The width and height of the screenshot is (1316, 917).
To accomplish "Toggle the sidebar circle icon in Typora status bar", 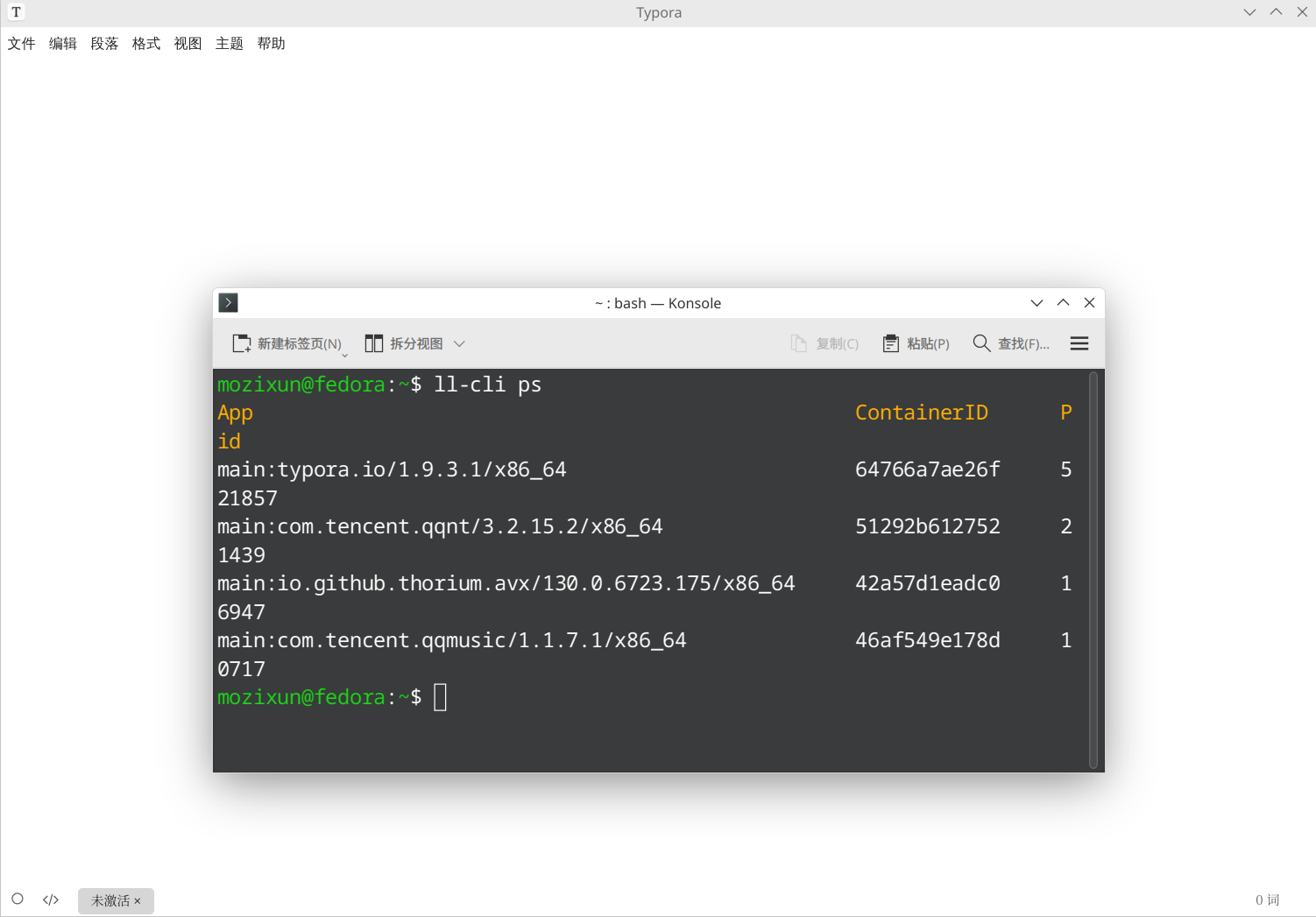I will click(18, 899).
